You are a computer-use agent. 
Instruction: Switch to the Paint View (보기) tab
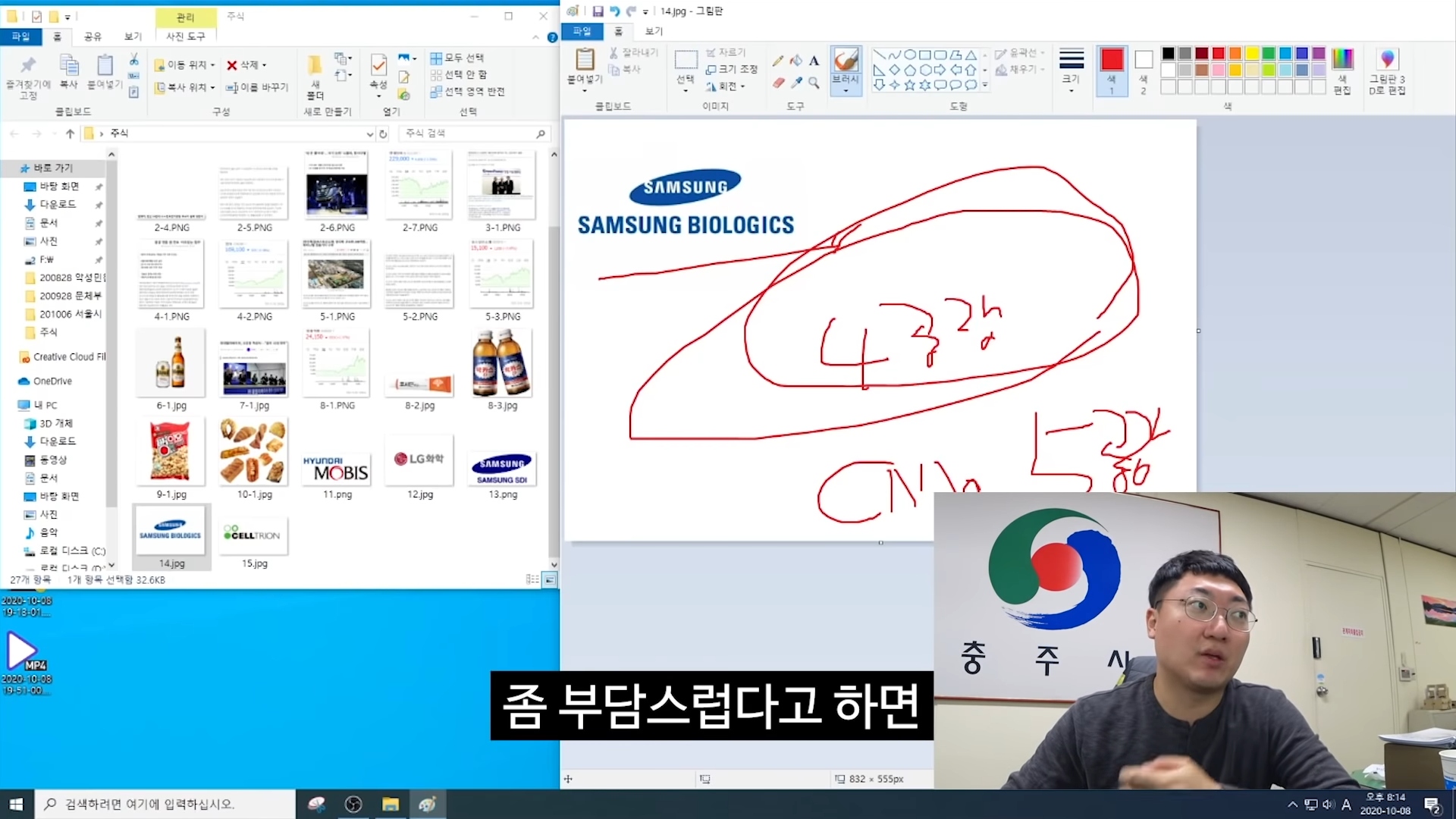(x=654, y=31)
